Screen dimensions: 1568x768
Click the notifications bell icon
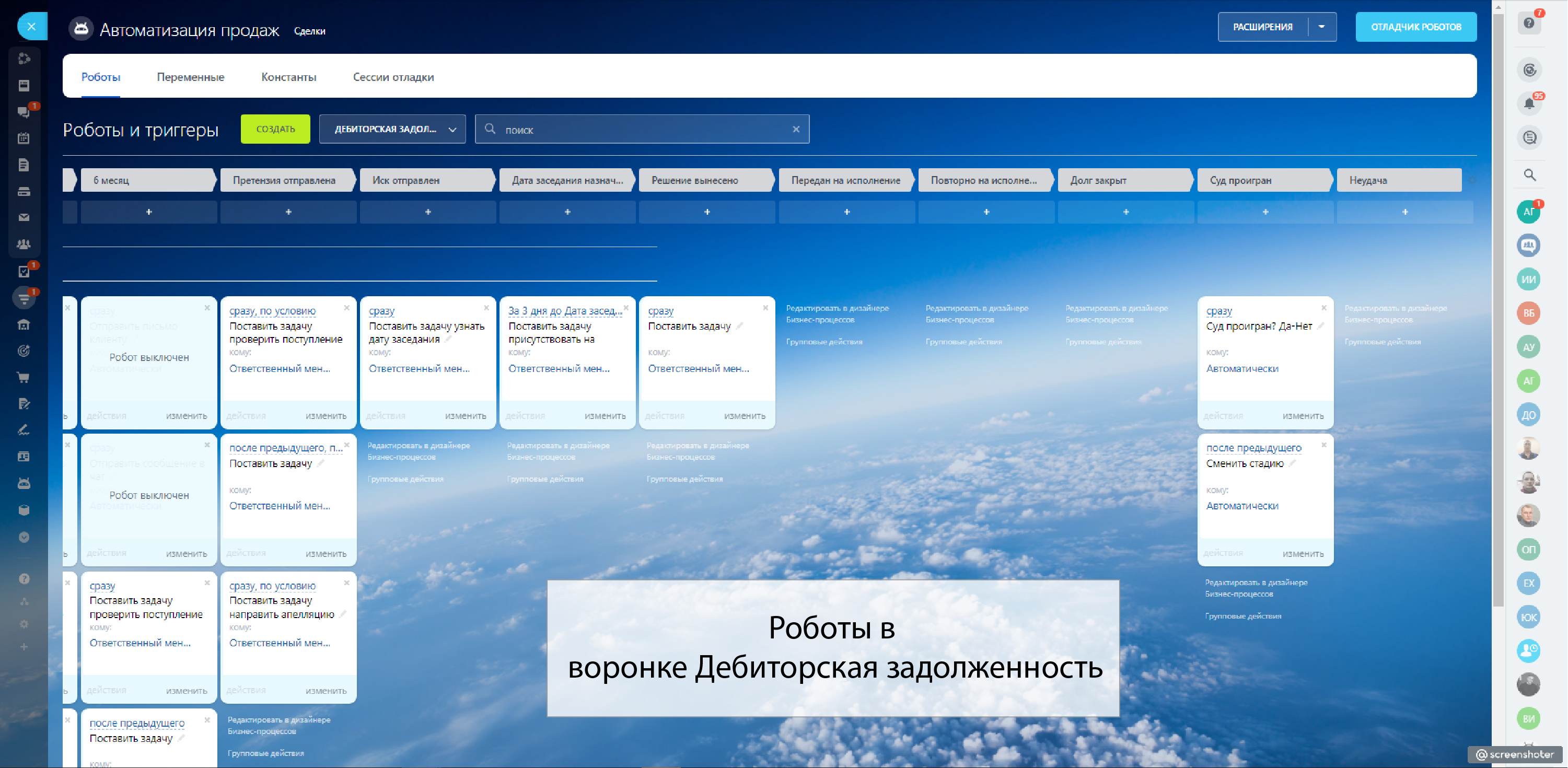pyautogui.click(x=1529, y=104)
